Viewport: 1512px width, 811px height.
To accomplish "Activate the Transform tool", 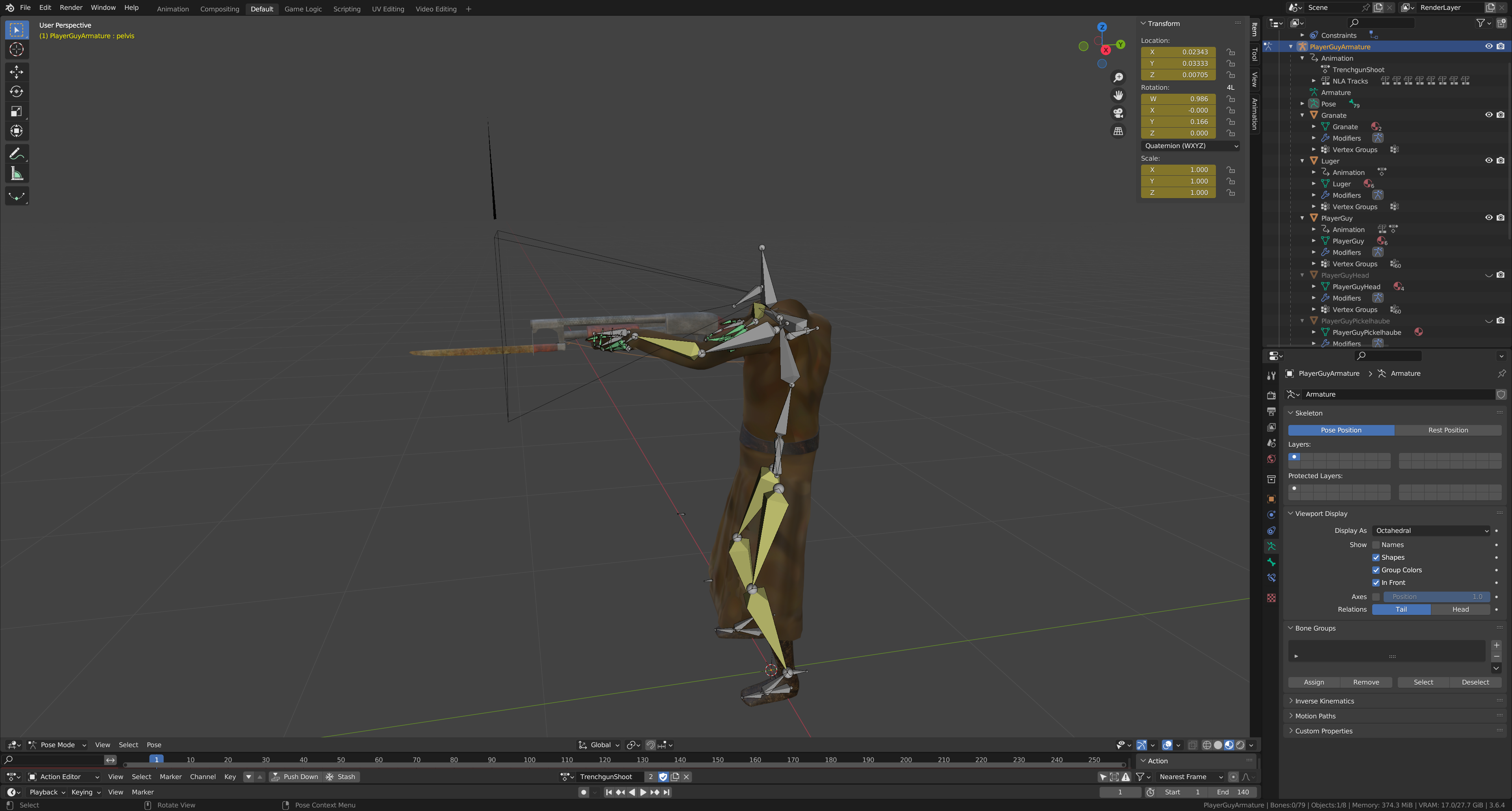I will click(x=17, y=131).
